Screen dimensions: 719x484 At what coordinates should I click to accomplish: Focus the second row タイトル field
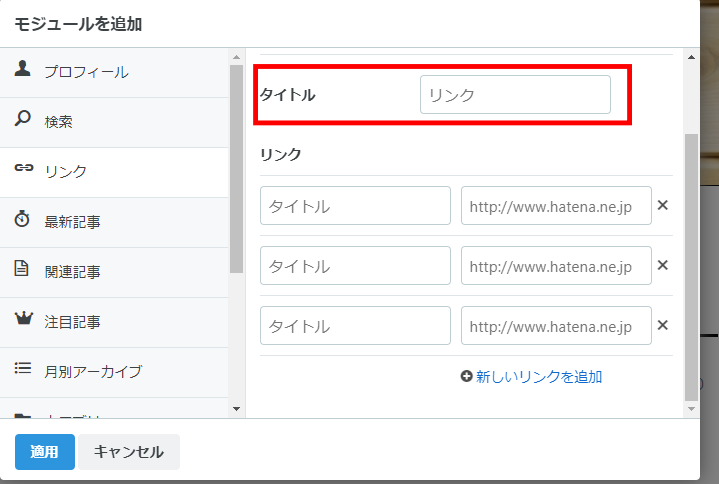355,265
